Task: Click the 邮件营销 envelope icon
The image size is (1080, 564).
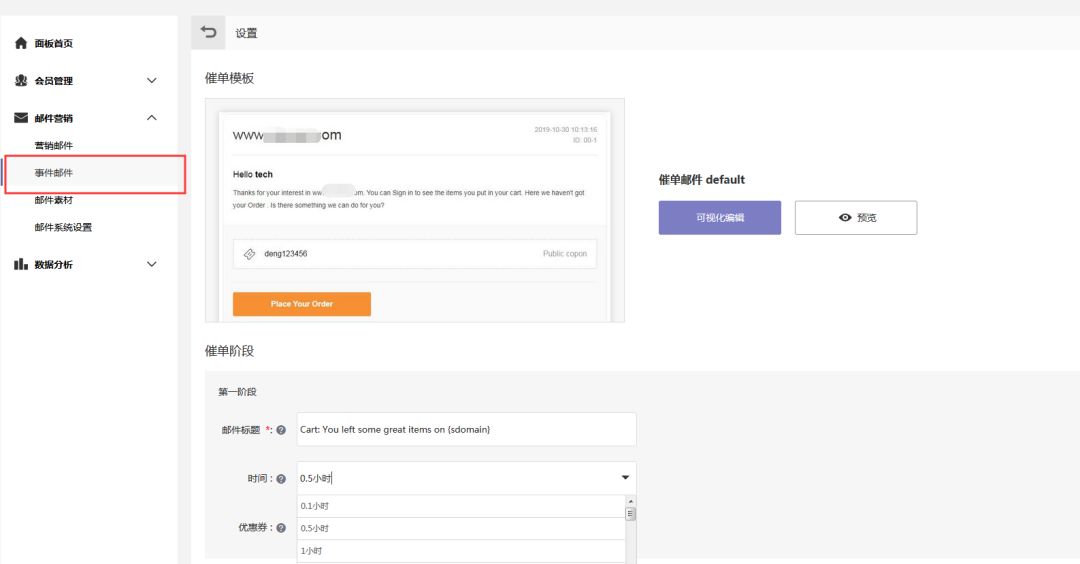Action: click(x=21, y=118)
